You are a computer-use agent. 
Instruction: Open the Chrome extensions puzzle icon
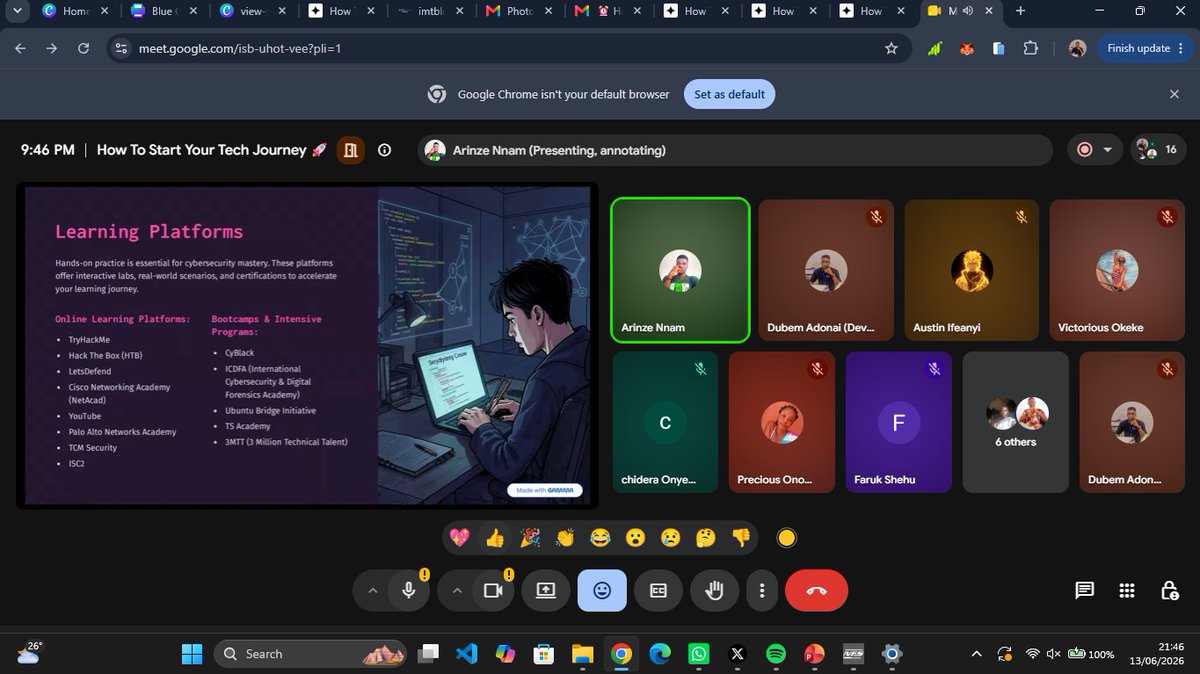(1031, 48)
